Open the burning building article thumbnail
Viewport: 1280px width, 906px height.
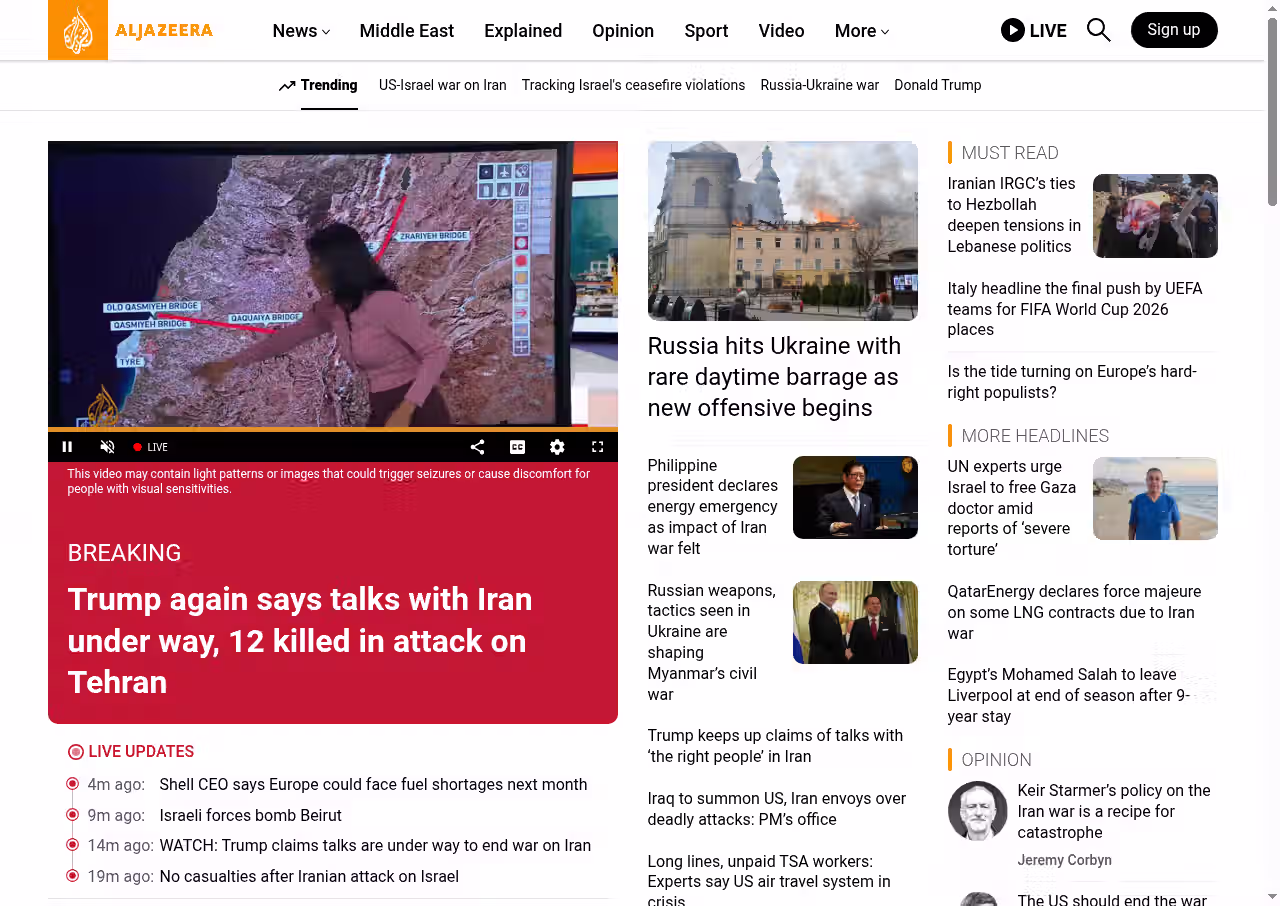pyautogui.click(x=782, y=231)
